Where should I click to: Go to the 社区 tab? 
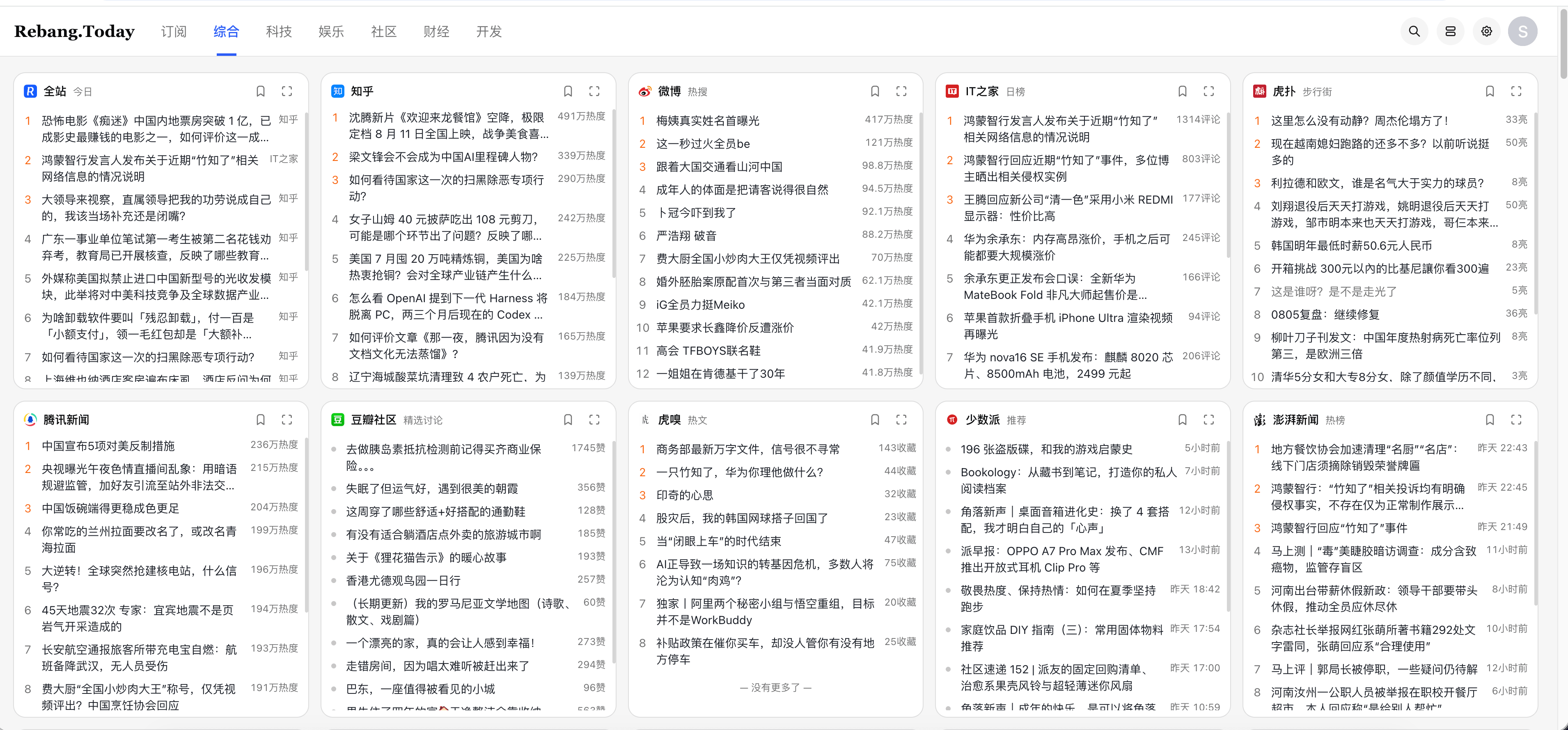383,32
